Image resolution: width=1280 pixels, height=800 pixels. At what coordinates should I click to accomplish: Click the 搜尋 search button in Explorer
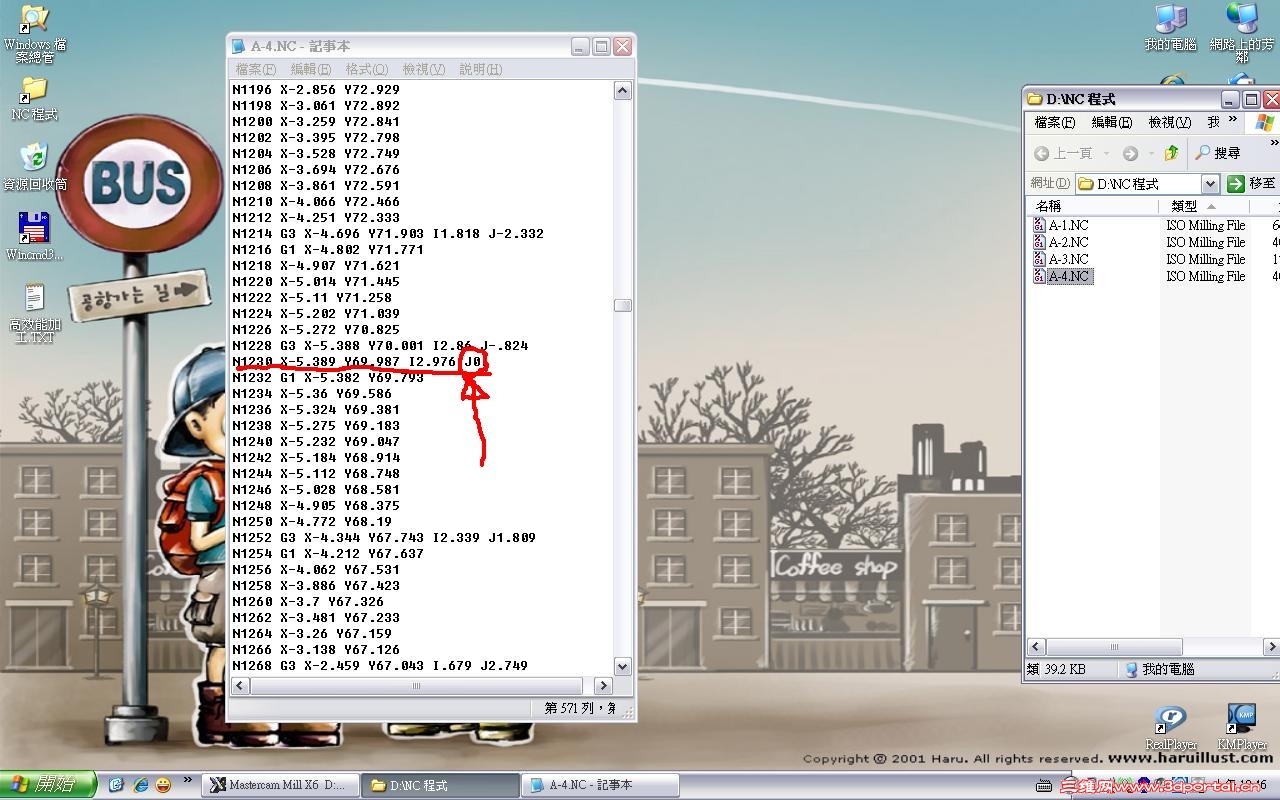pyautogui.click(x=1218, y=153)
